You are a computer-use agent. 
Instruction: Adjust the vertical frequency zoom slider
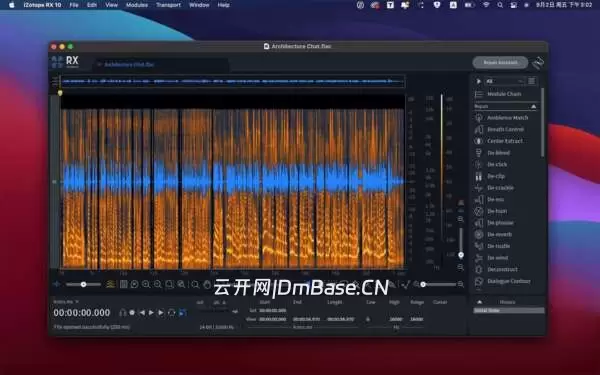[x=461, y=242]
